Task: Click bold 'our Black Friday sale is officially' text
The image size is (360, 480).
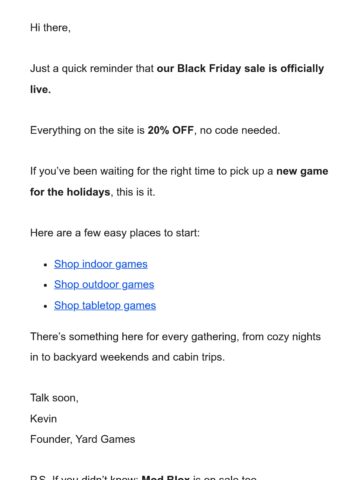Action: (x=240, y=68)
